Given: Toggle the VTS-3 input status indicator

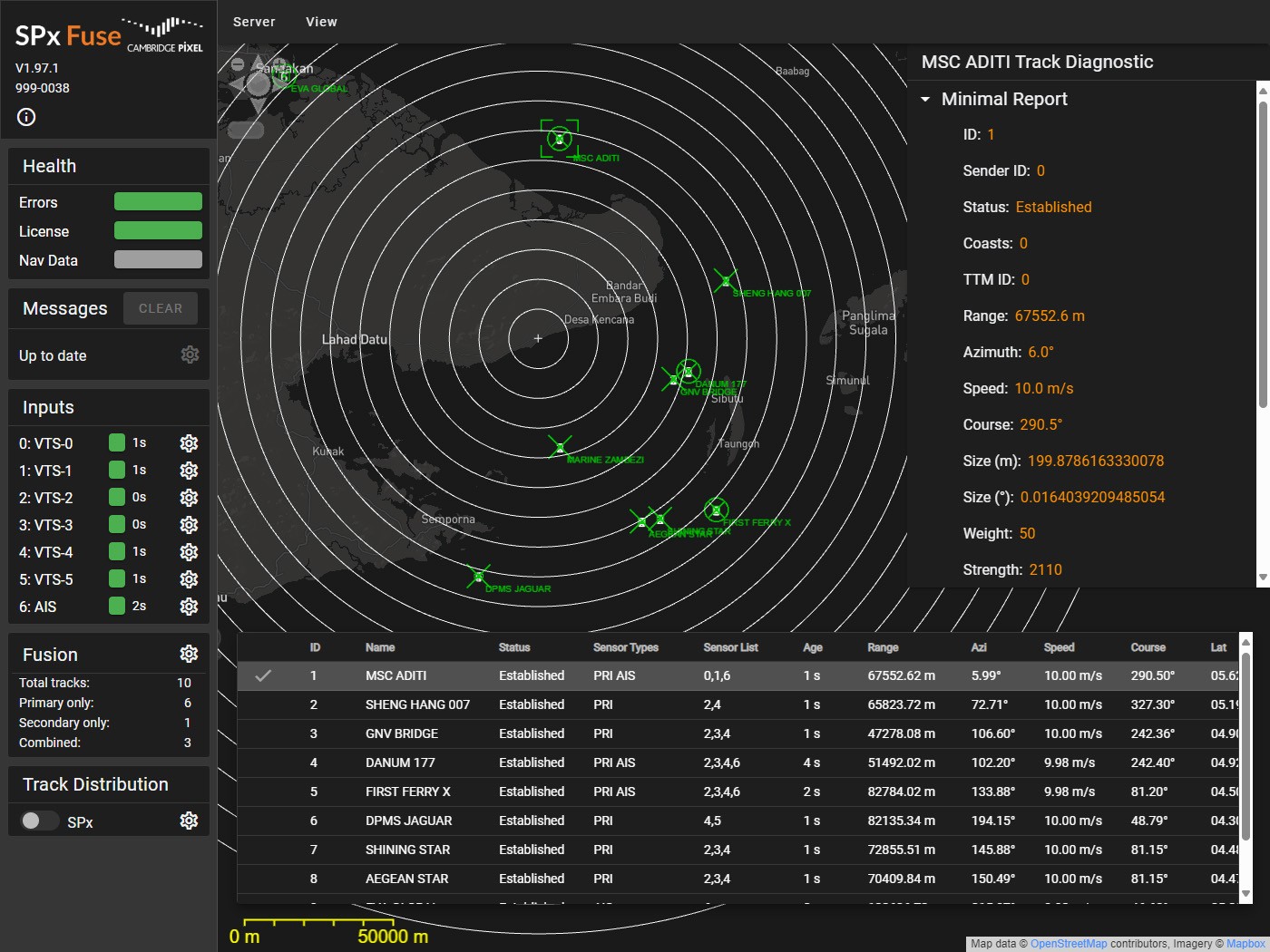Looking at the screenshot, I should 117,524.
